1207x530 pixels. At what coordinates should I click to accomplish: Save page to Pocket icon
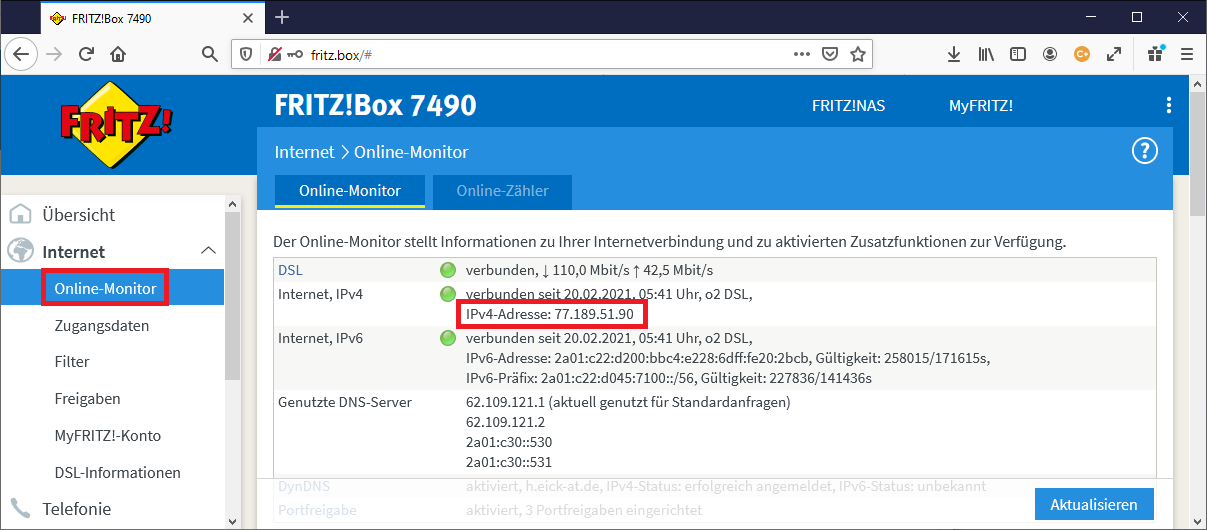(830, 54)
